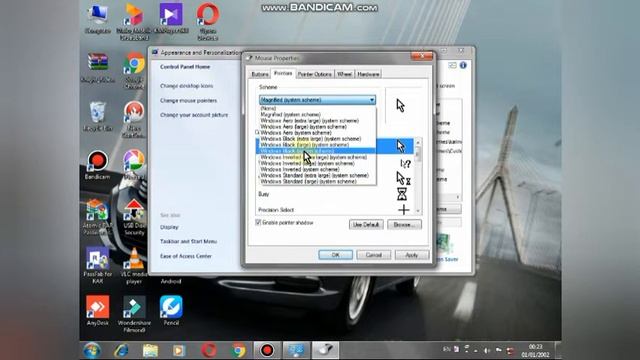Open the KMPlayer desktop shortcut
Viewport: 640px width, 360px height.
[x=171, y=19]
